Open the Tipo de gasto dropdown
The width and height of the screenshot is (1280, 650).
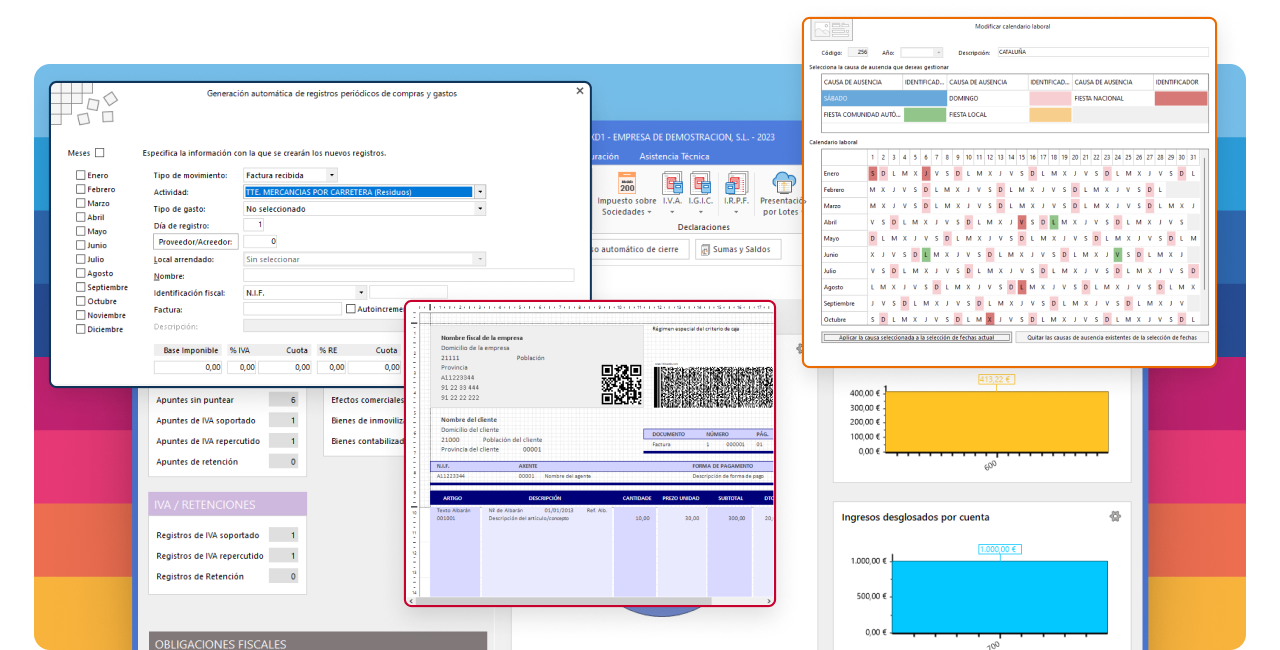pos(480,209)
